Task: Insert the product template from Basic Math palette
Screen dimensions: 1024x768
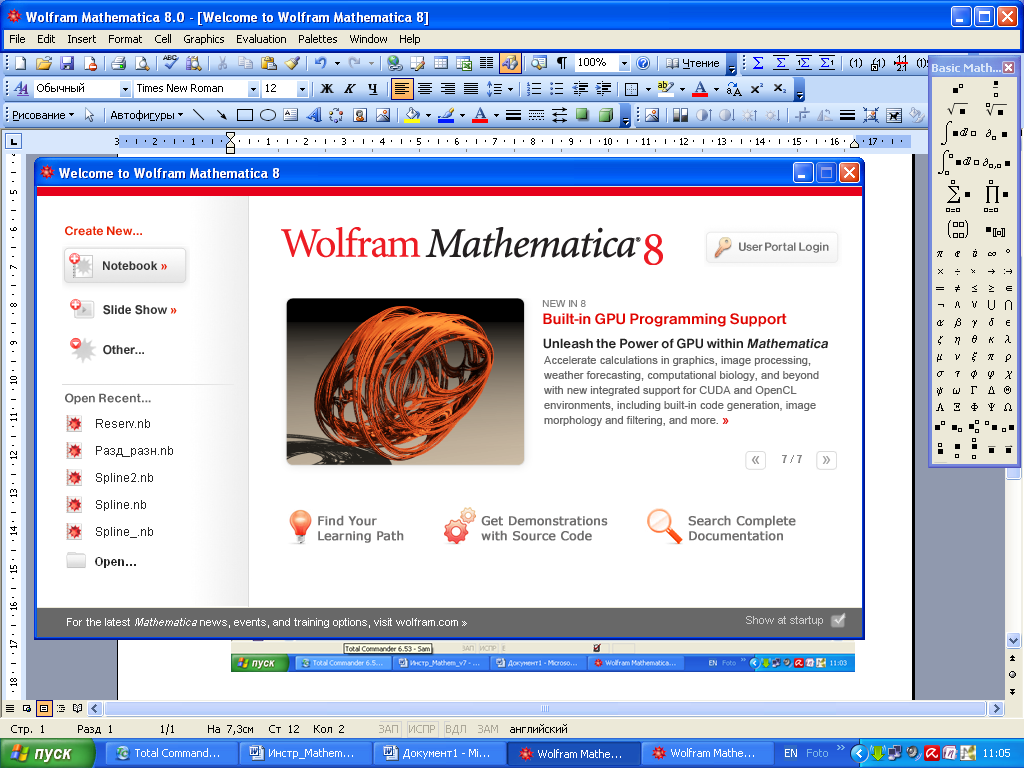Action: click(x=994, y=195)
